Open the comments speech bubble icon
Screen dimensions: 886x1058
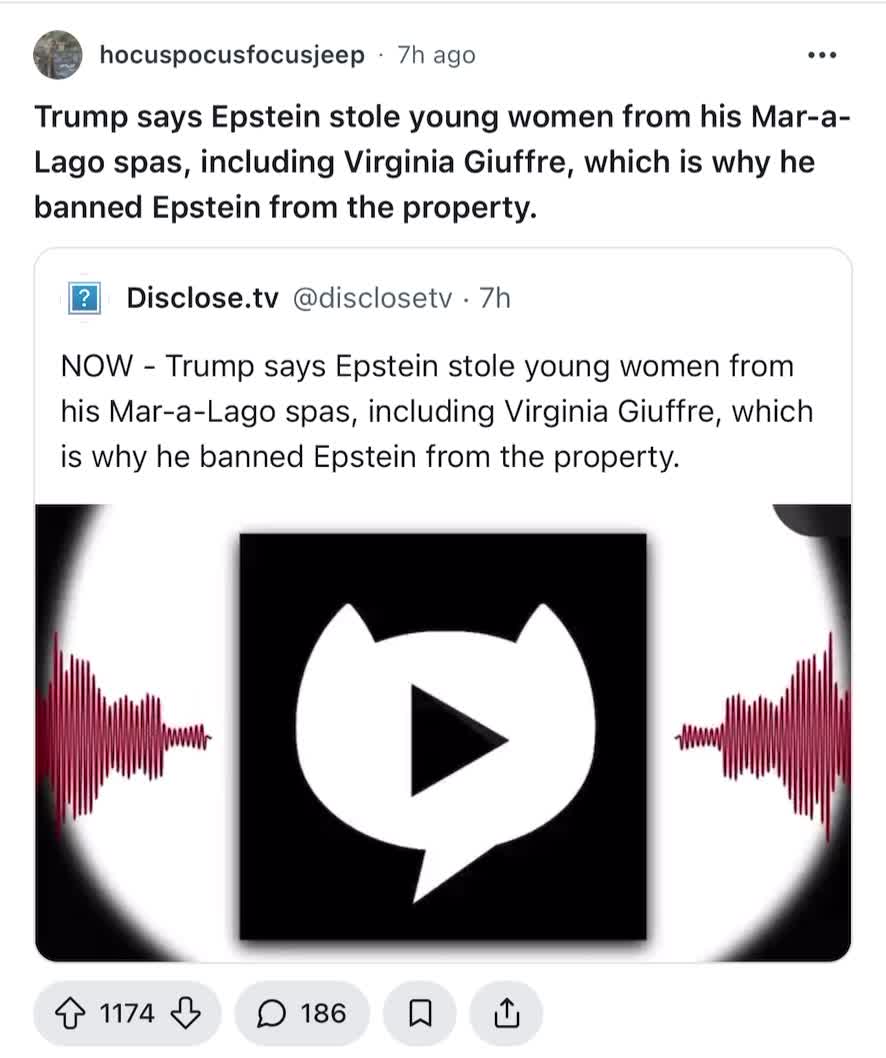pyautogui.click(x=270, y=1014)
